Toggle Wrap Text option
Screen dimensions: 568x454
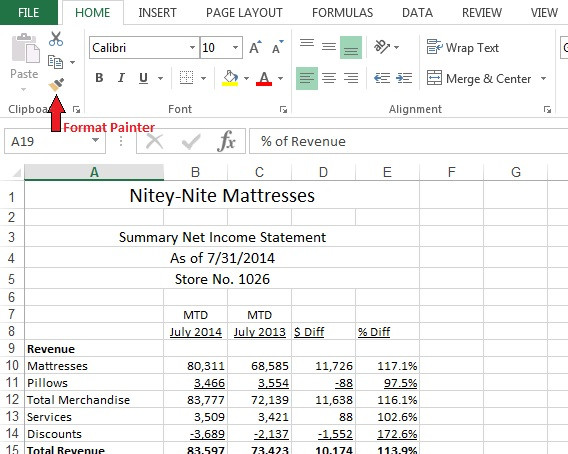point(463,47)
